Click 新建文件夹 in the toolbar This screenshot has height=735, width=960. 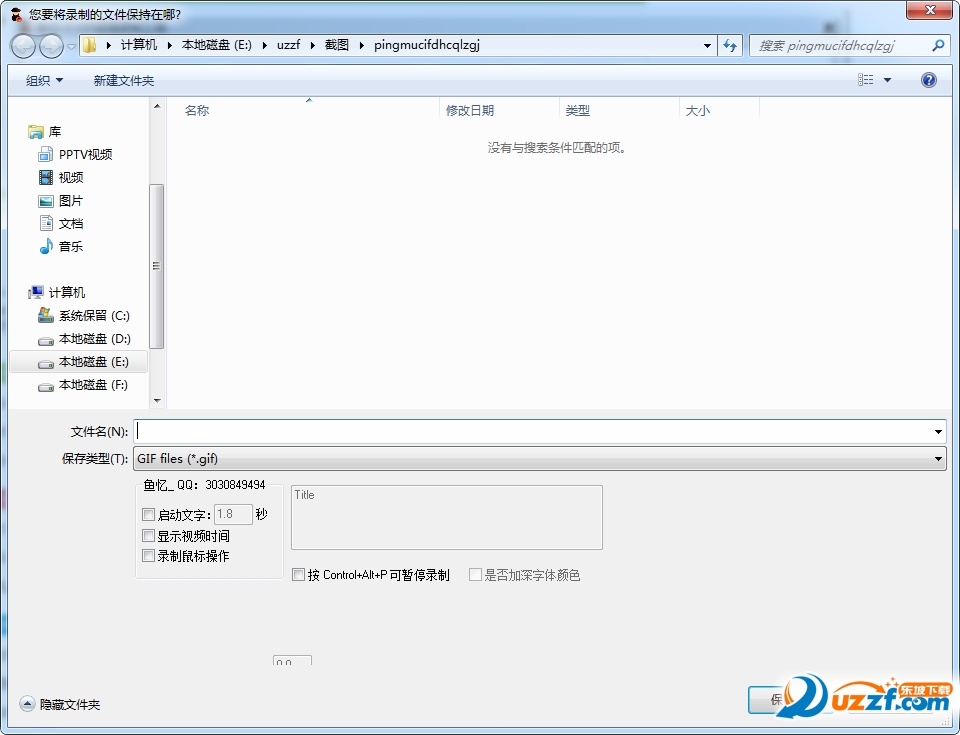click(x=123, y=80)
